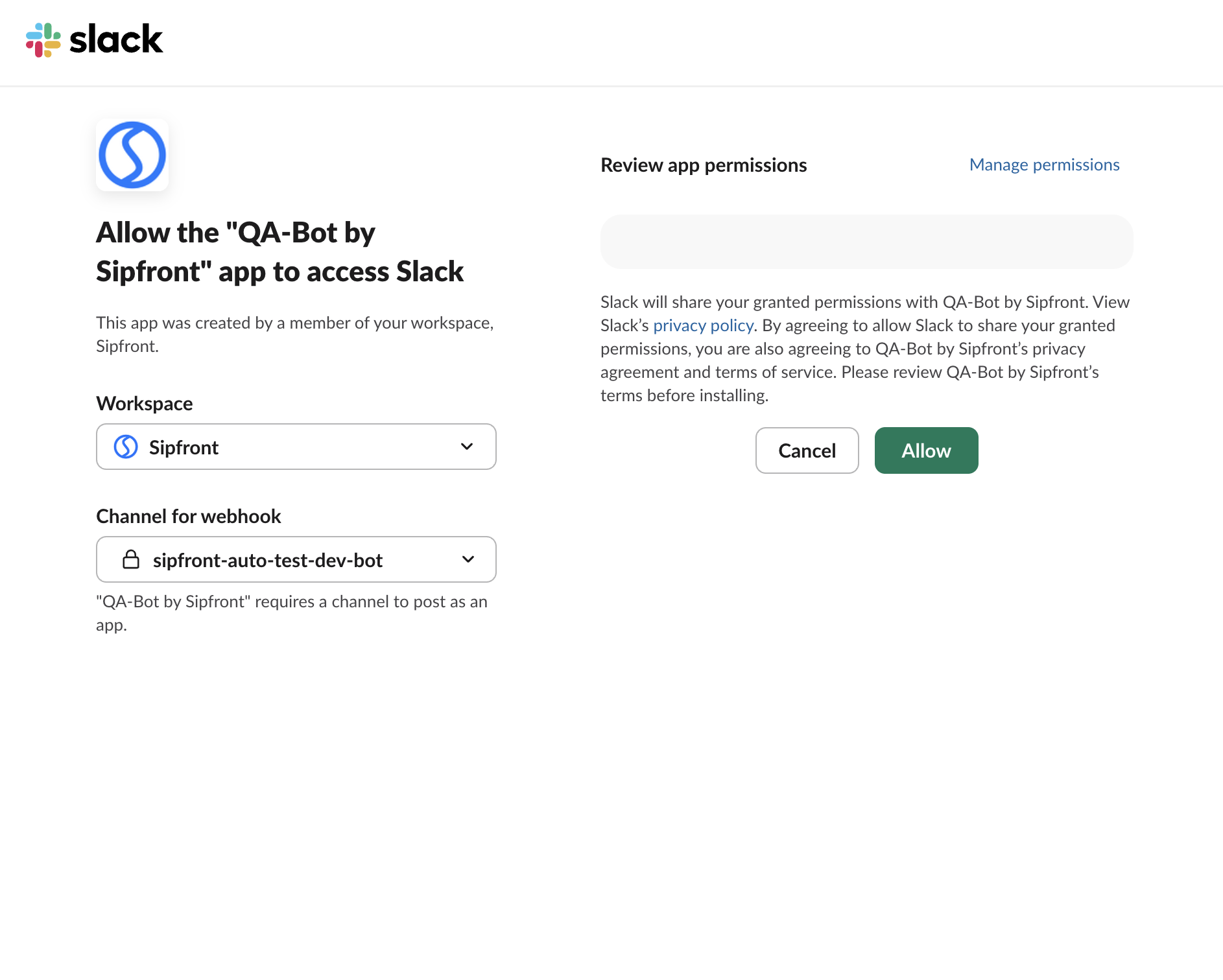Click the empty gray permissions placeholder box
The image size is (1223, 980).
(866, 242)
